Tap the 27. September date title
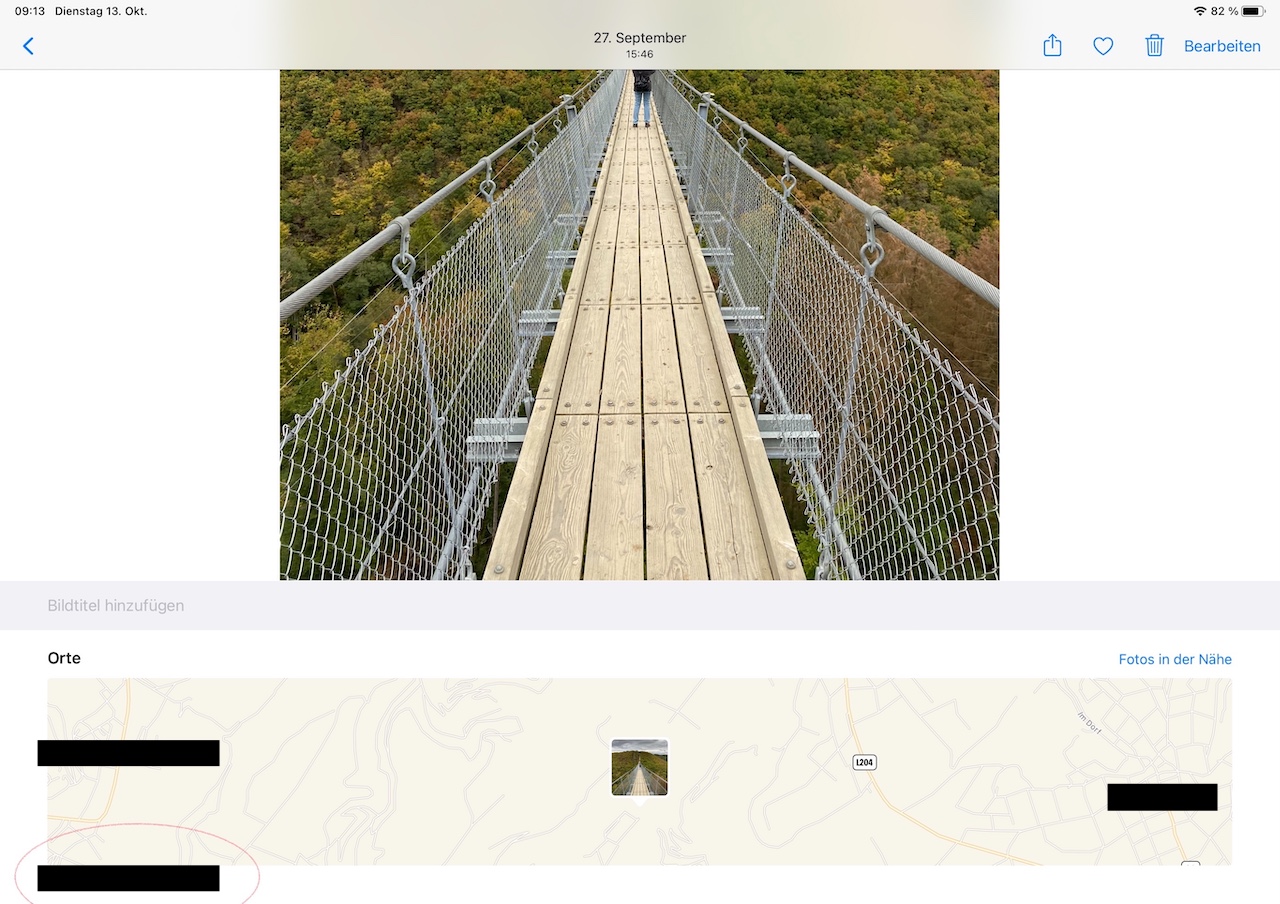 pyautogui.click(x=640, y=38)
